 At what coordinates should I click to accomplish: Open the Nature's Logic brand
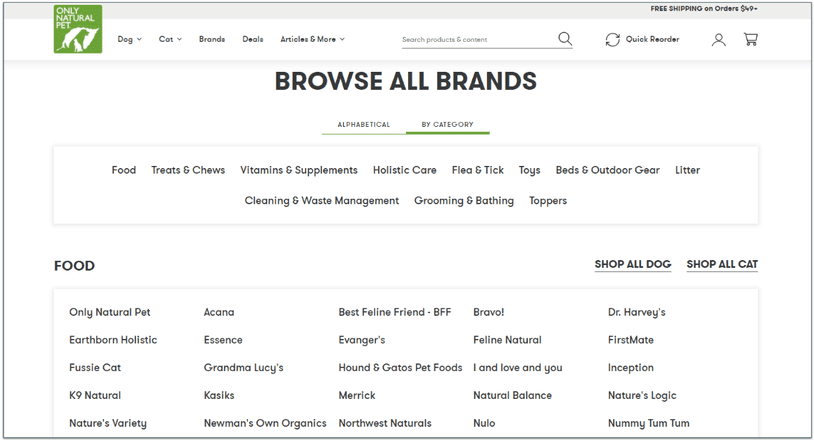tap(642, 395)
